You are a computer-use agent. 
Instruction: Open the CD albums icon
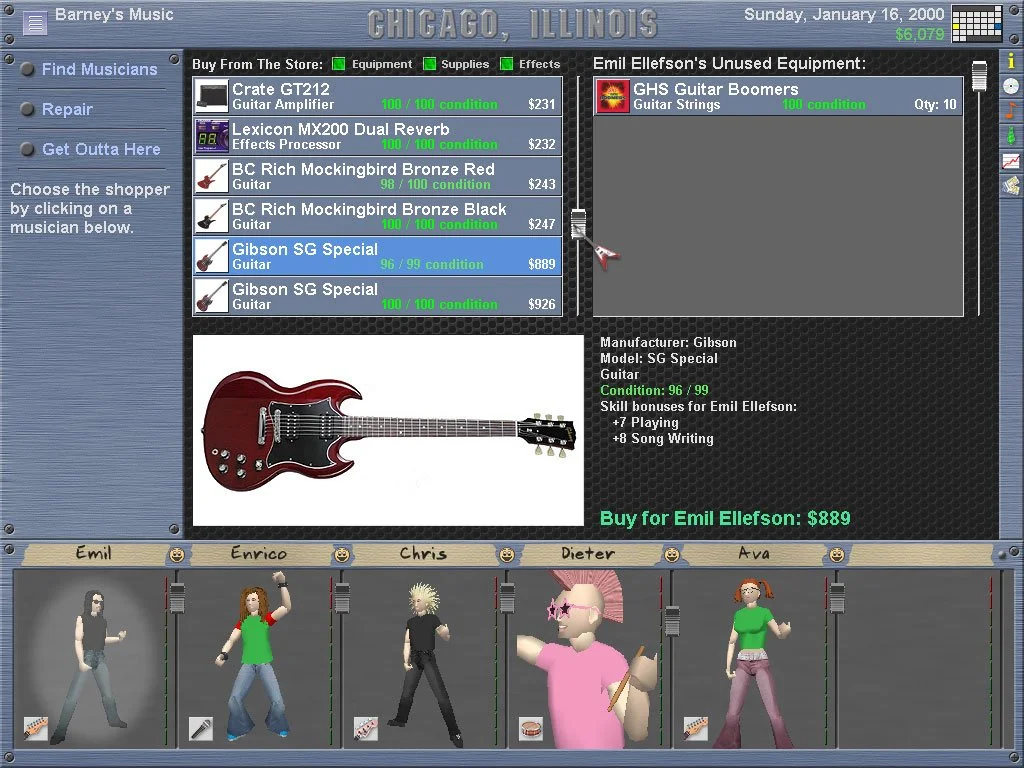click(1011, 86)
